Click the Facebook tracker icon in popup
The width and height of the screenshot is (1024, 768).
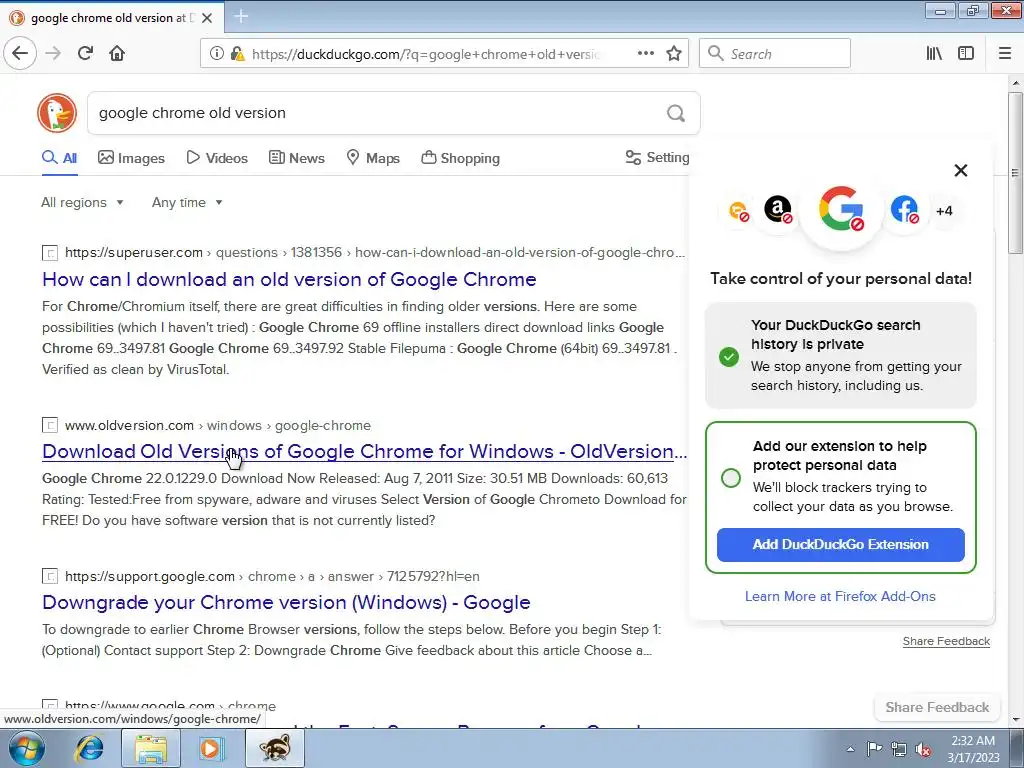click(x=904, y=210)
